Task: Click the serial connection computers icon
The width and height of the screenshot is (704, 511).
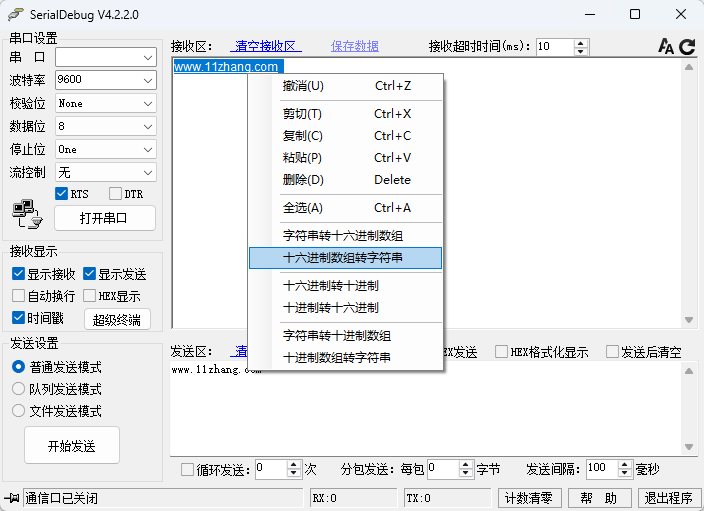Action: [26, 214]
